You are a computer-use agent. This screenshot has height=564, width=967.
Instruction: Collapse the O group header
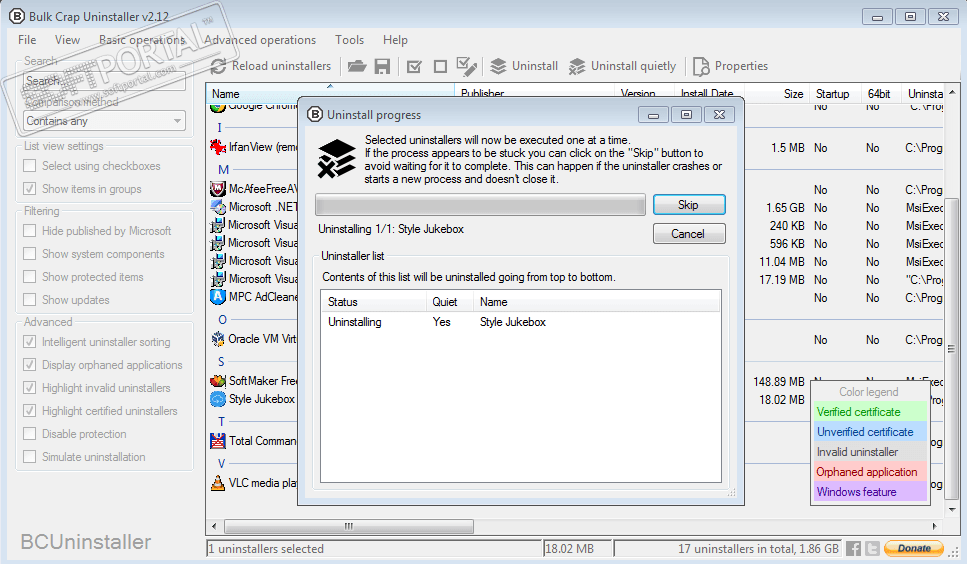tap(223, 320)
